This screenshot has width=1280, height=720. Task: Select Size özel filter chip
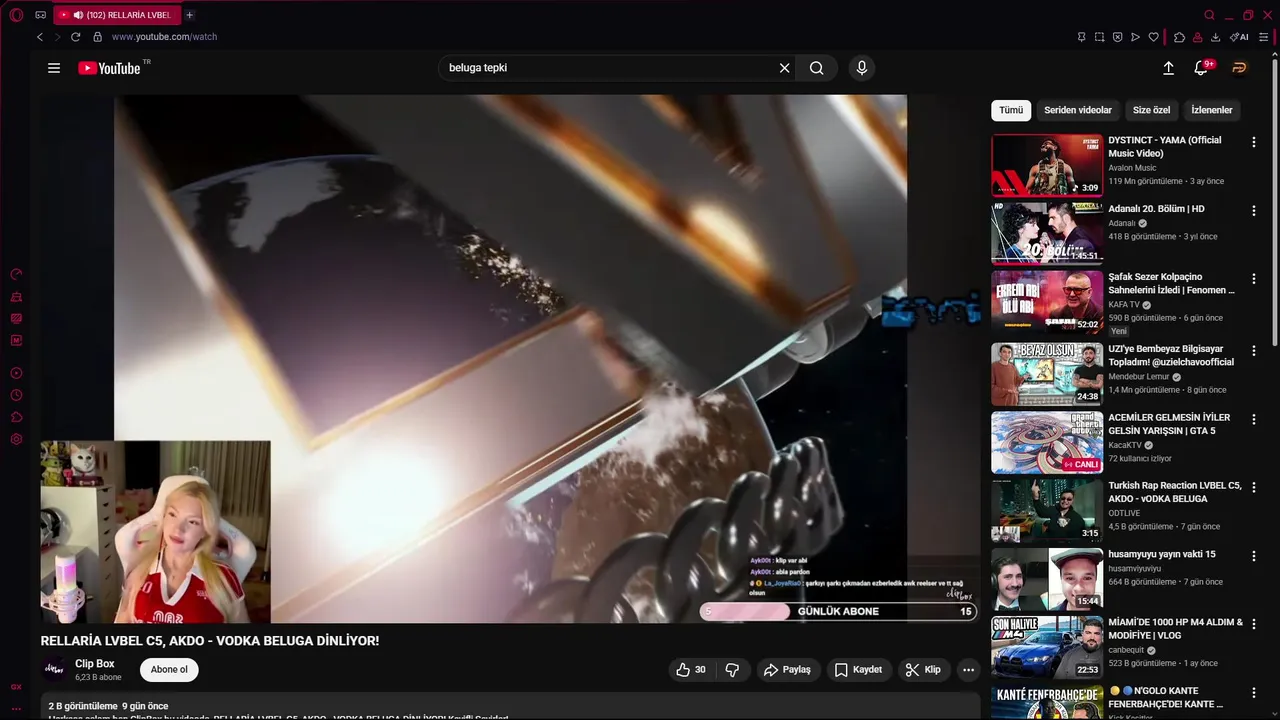click(x=1151, y=110)
